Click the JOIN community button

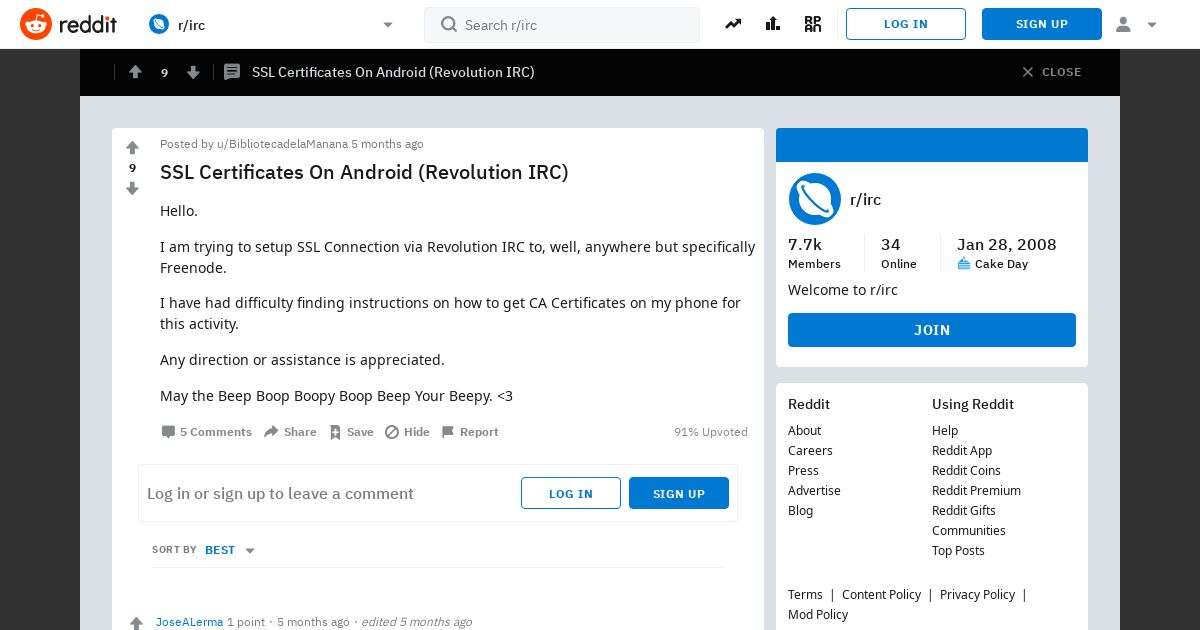click(932, 330)
